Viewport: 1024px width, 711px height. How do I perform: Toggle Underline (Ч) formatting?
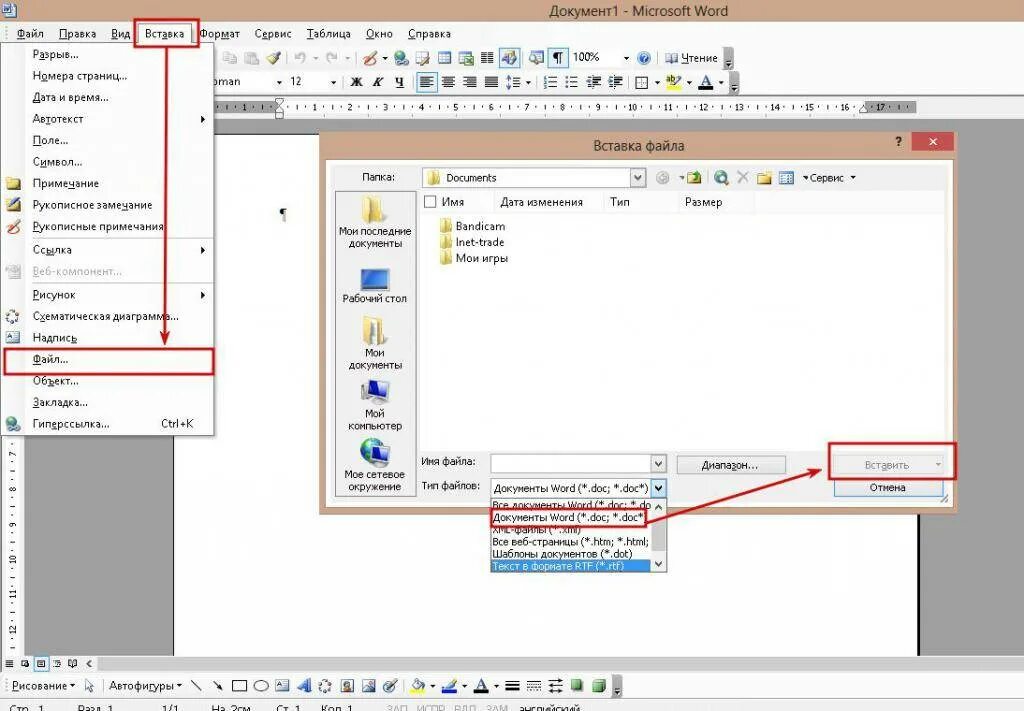click(x=400, y=82)
